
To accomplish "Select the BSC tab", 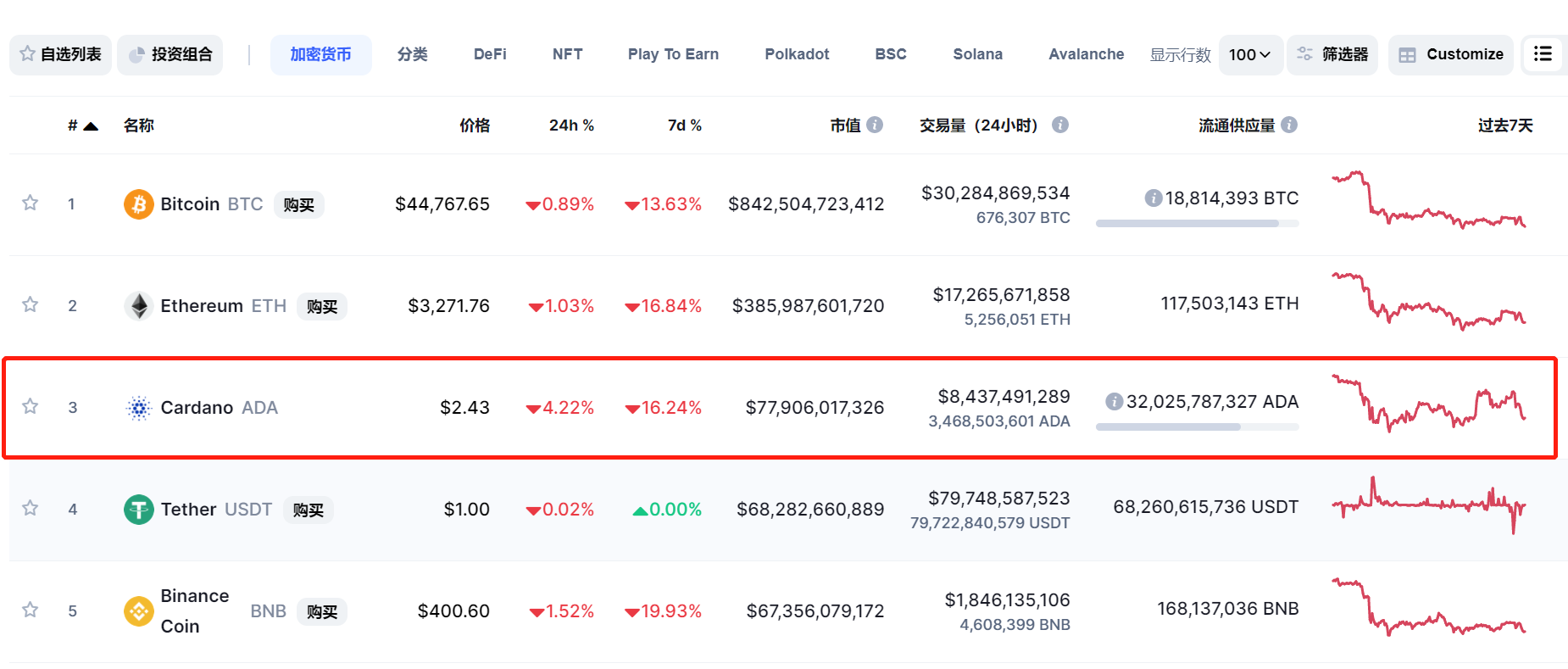I will 891,55.
